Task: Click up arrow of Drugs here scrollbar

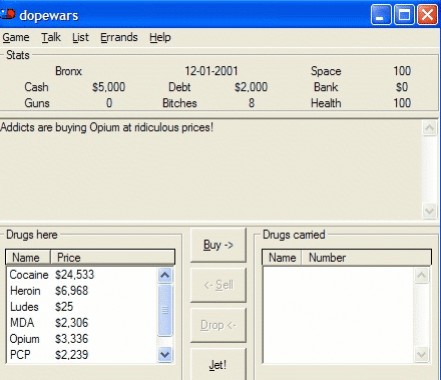Action: click(x=165, y=275)
